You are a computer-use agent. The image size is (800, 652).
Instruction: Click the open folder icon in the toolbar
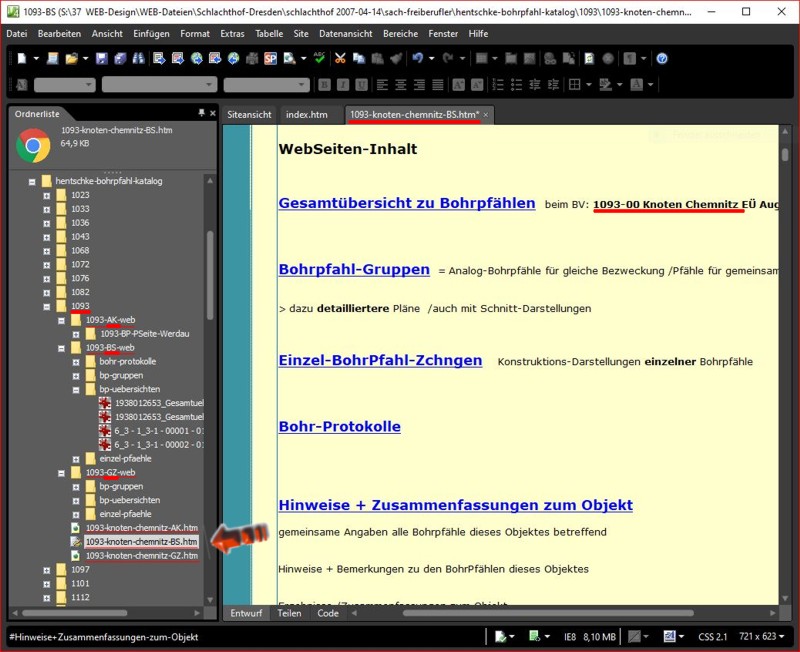click(x=72, y=59)
